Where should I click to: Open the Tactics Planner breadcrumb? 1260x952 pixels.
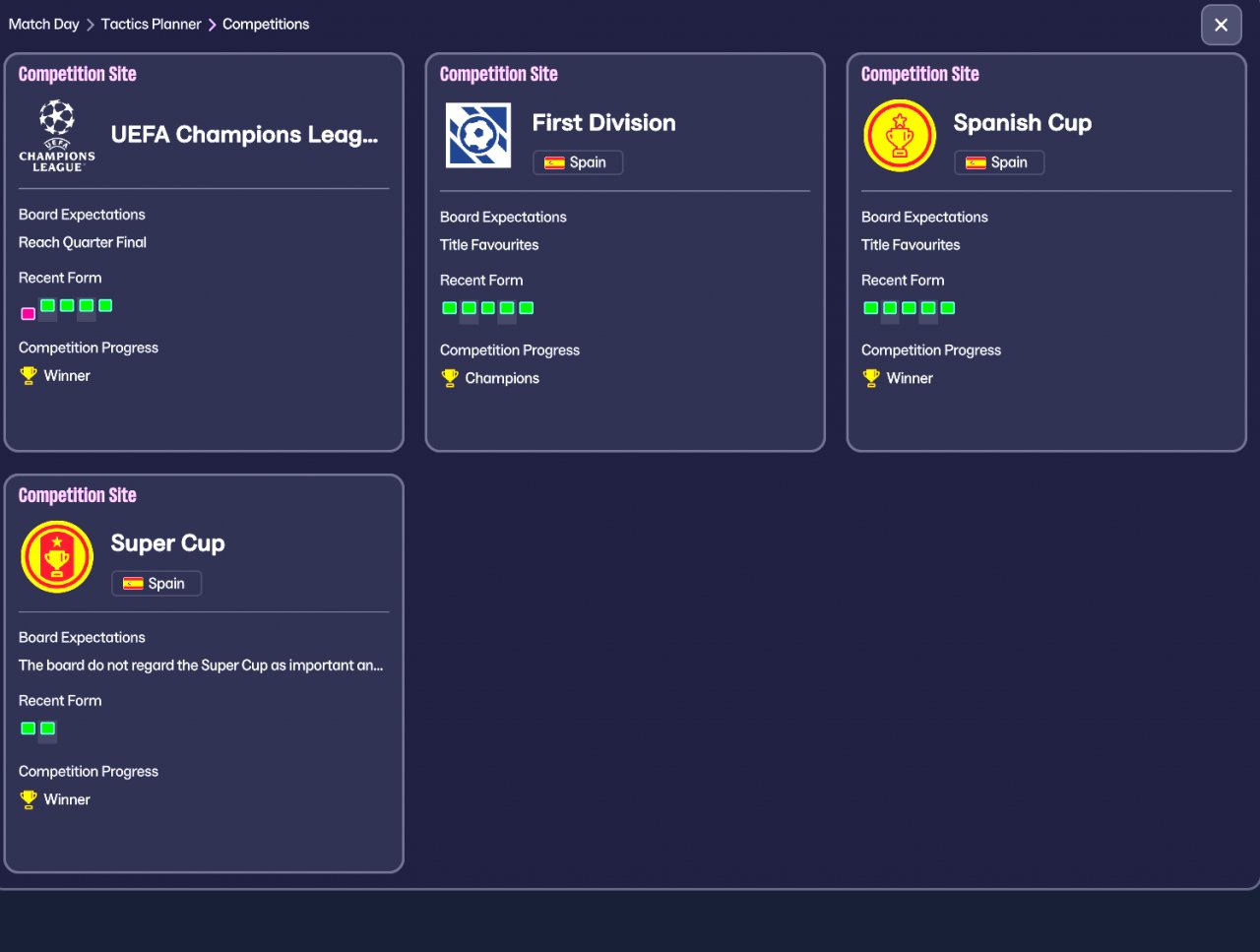(x=151, y=24)
